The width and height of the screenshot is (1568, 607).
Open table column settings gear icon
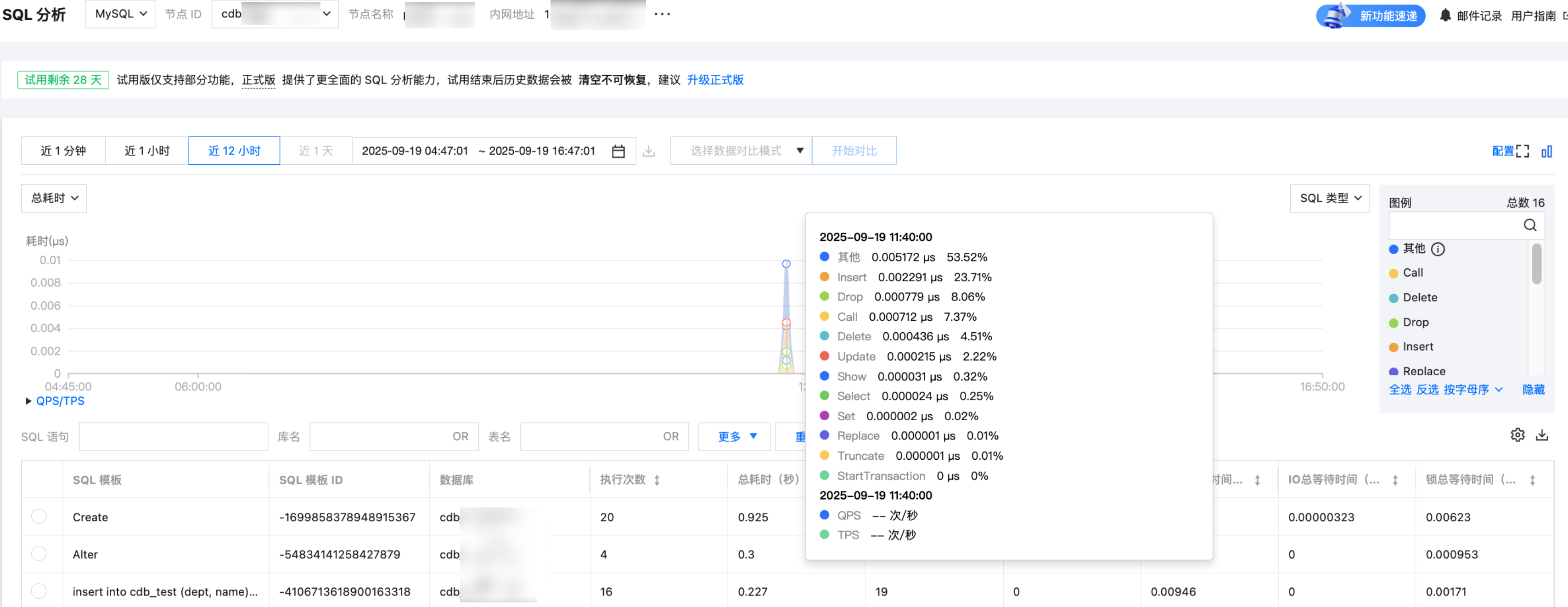(x=1517, y=435)
